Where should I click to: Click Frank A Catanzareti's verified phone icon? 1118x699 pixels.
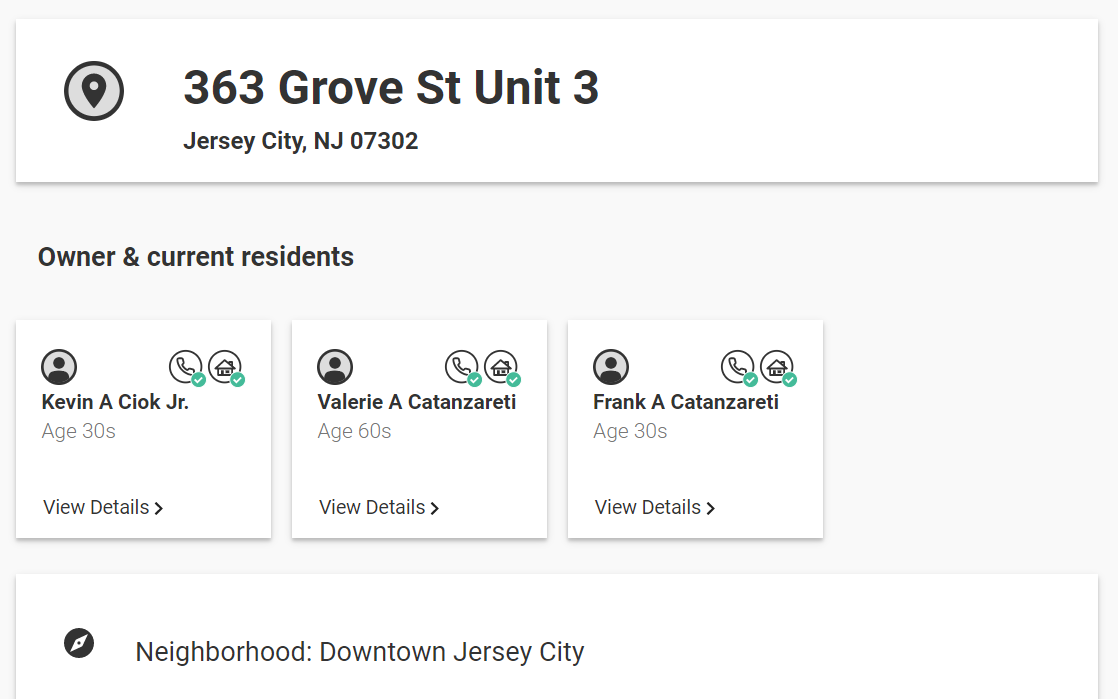pos(739,368)
